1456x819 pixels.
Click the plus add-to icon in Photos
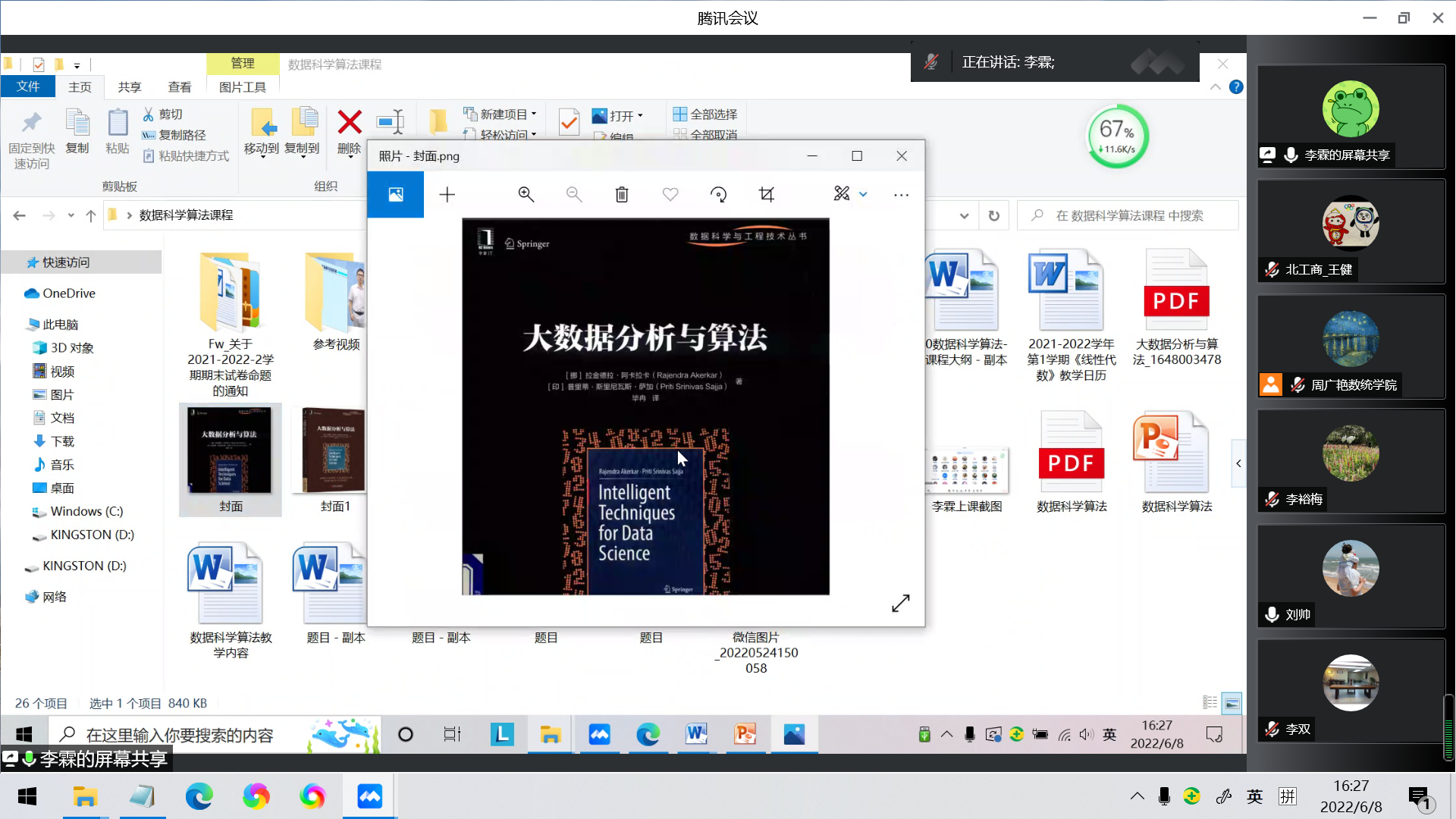point(447,195)
